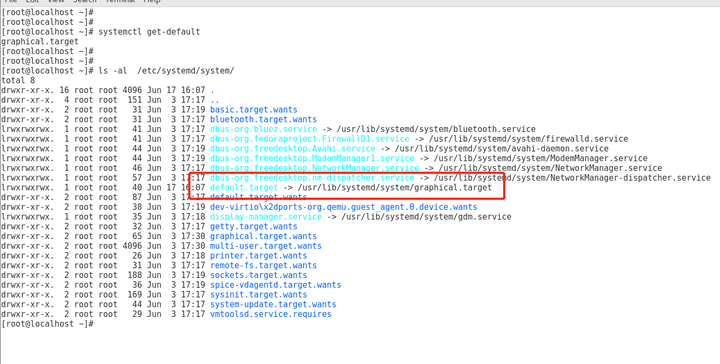Click the 'dbus-org.freedesktop.Avahi.service' symlink
This screenshot has width=720, height=364.
click(292, 149)
